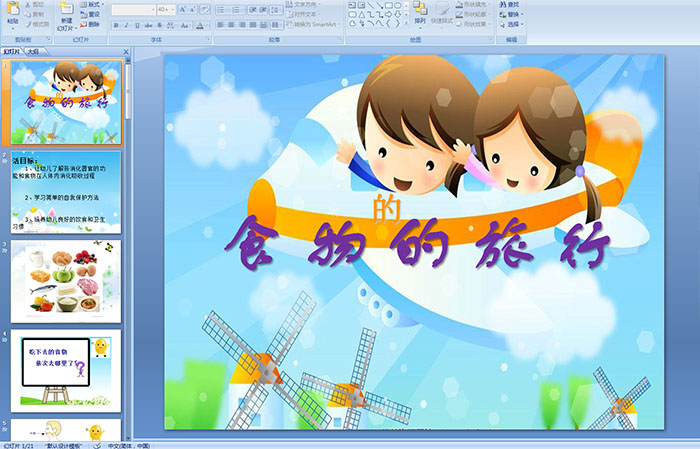Click Shape Fill (形状填充) color button
This screenshot has height=449, width=700.
pyautogui.click(x=473, y=4)
